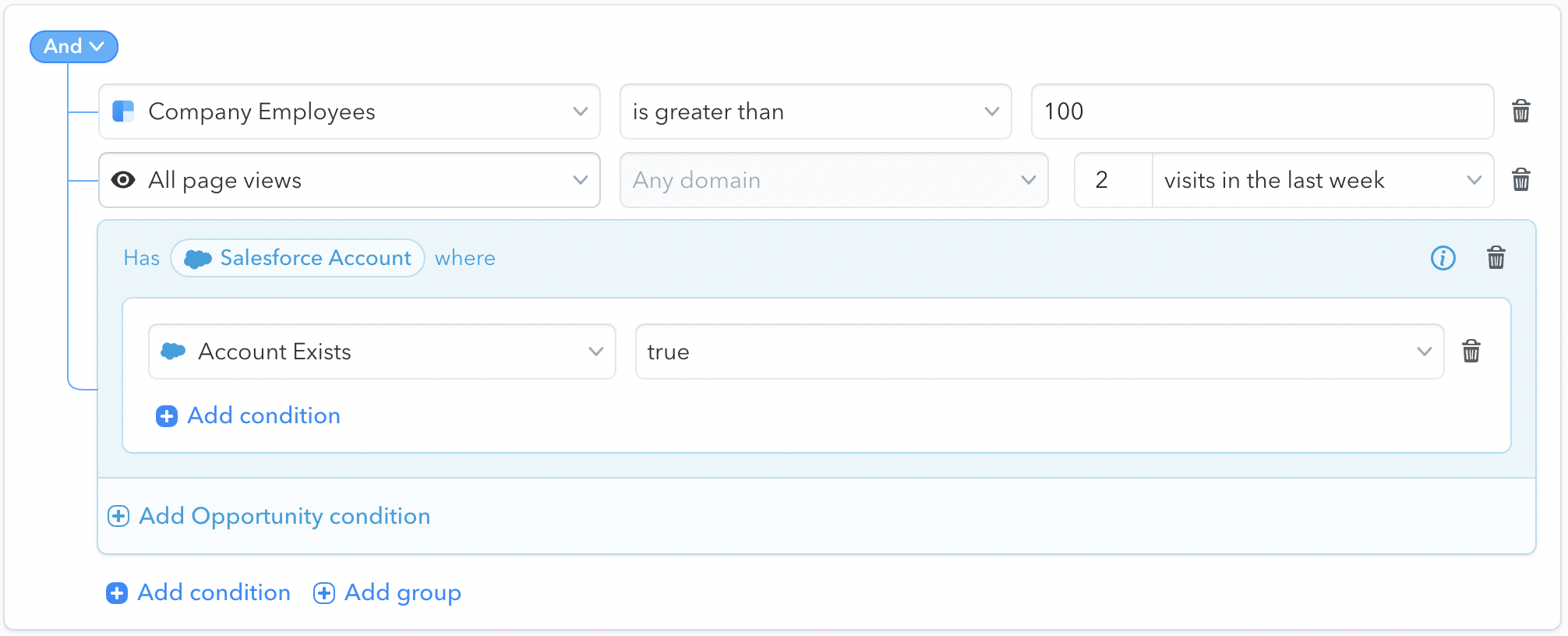Open the Salesforce Account info icon
This screenshot has width=1568, height=636.
pyautogui.click(x=1443, y=258)
